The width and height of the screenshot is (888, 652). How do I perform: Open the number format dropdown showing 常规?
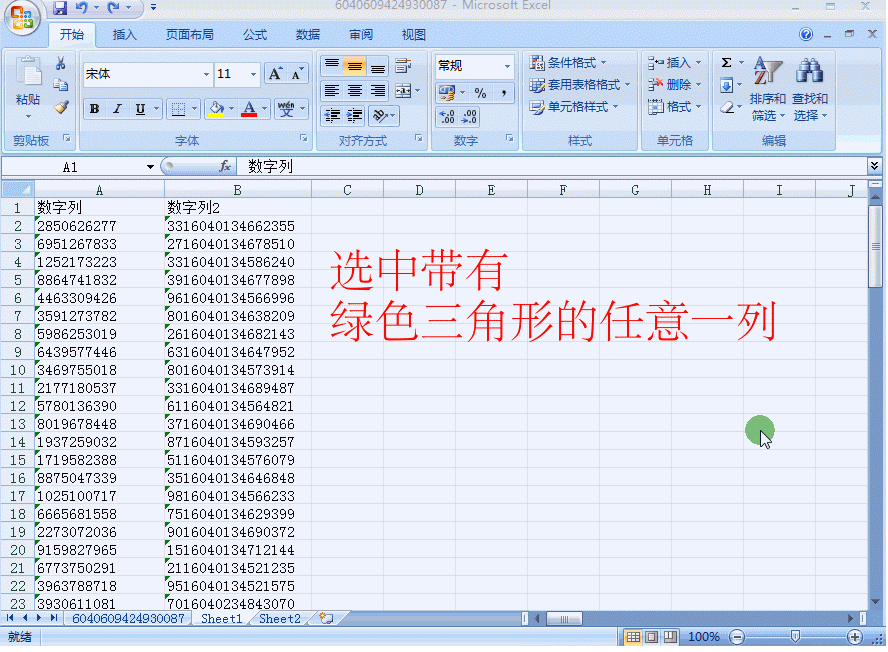coord(472,65)
